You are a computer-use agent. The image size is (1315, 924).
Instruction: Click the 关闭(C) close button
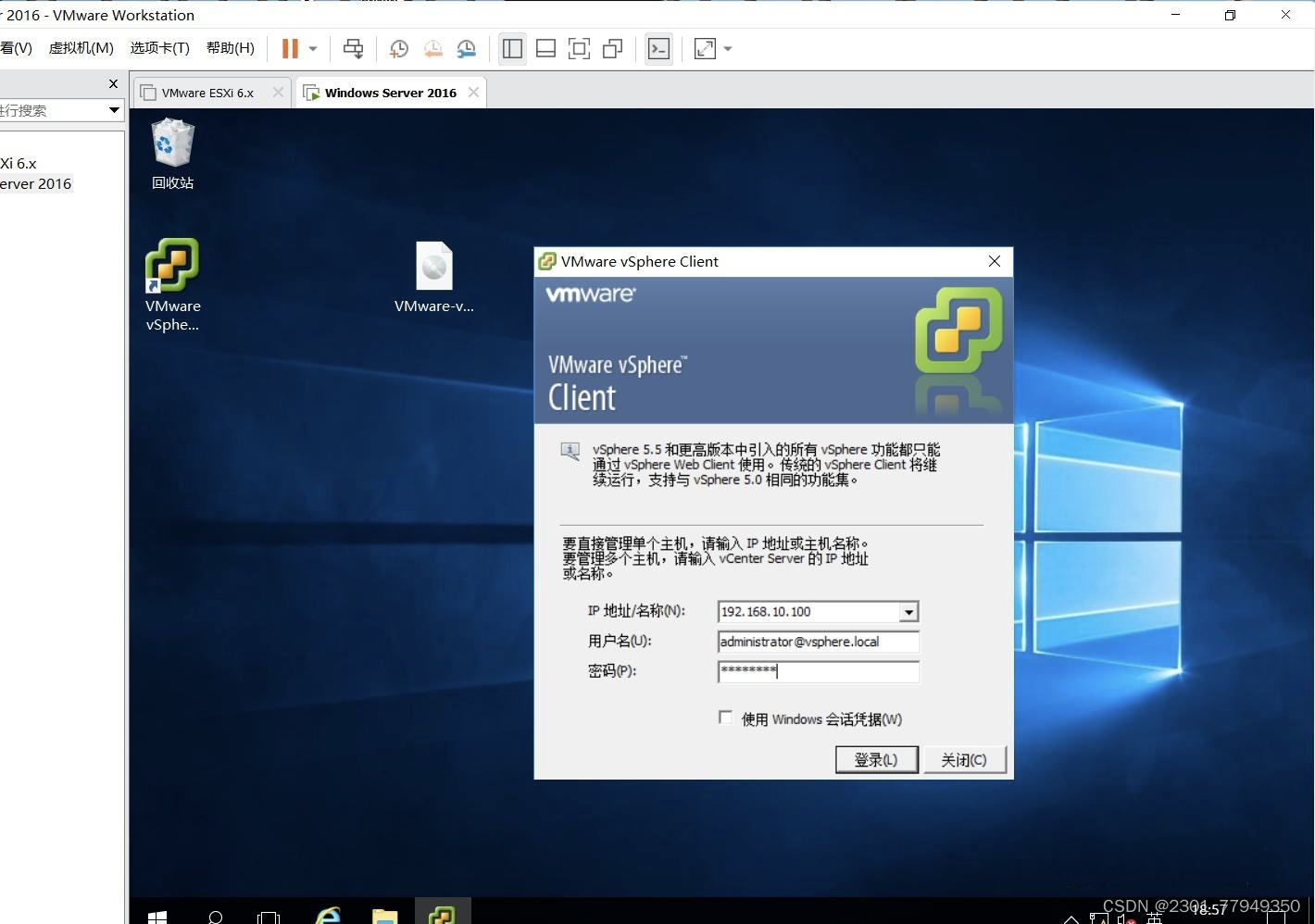964,759
